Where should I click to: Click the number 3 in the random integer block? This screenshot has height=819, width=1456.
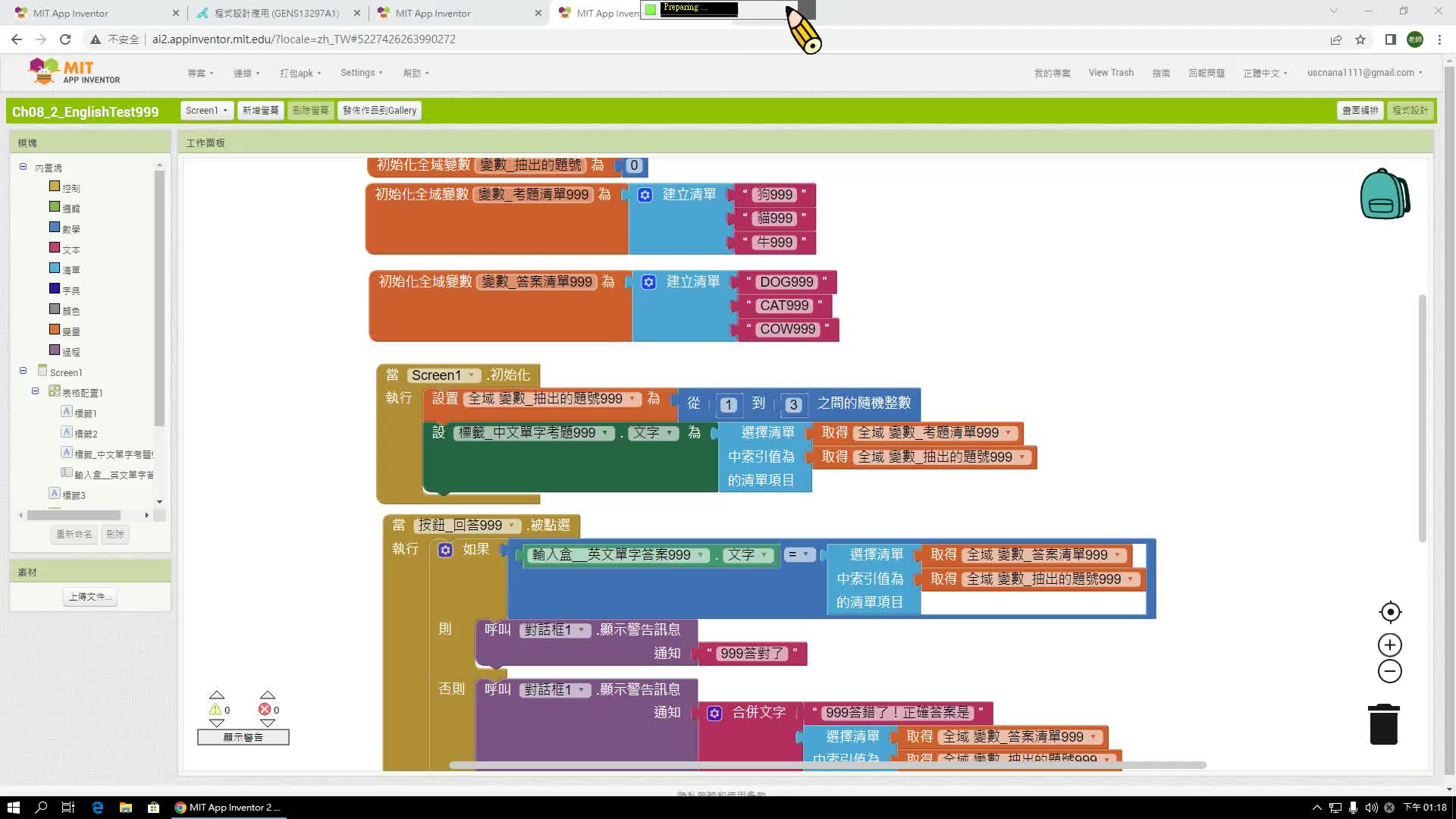[793, 405]
